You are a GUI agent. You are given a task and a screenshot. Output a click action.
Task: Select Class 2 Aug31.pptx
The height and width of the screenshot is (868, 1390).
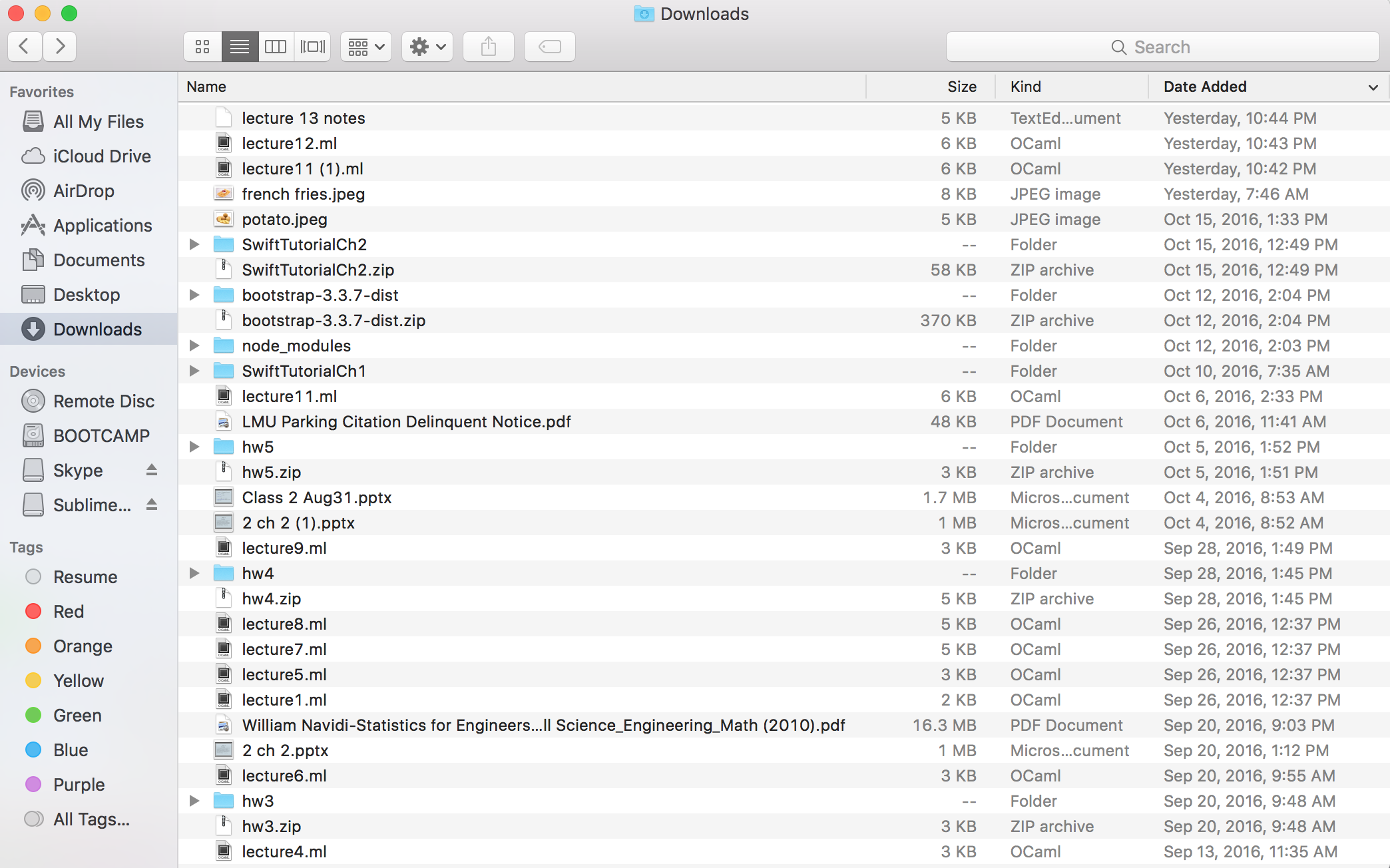pyautogui.click(x=784, y=497)
